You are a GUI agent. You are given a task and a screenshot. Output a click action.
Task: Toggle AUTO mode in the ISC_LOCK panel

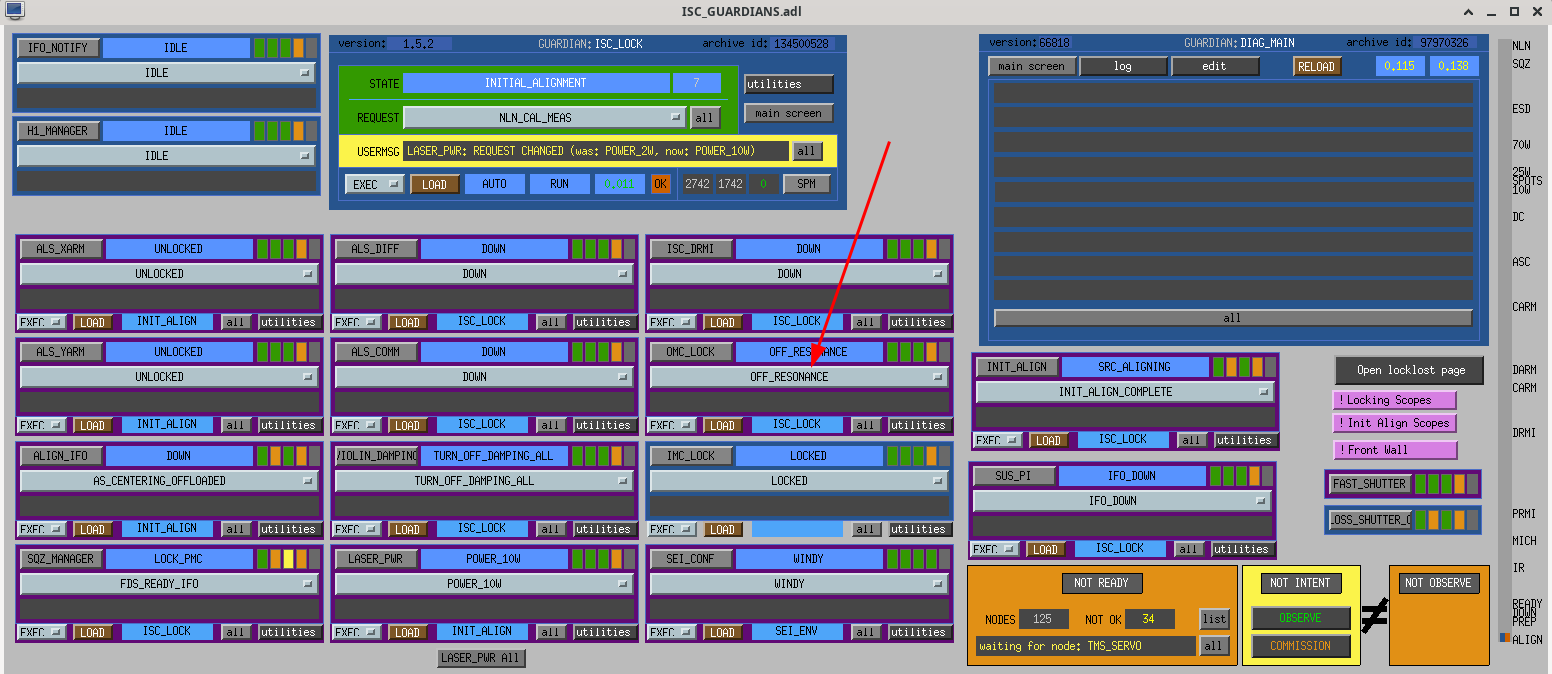pyautogui.click(x=494, y=184)
